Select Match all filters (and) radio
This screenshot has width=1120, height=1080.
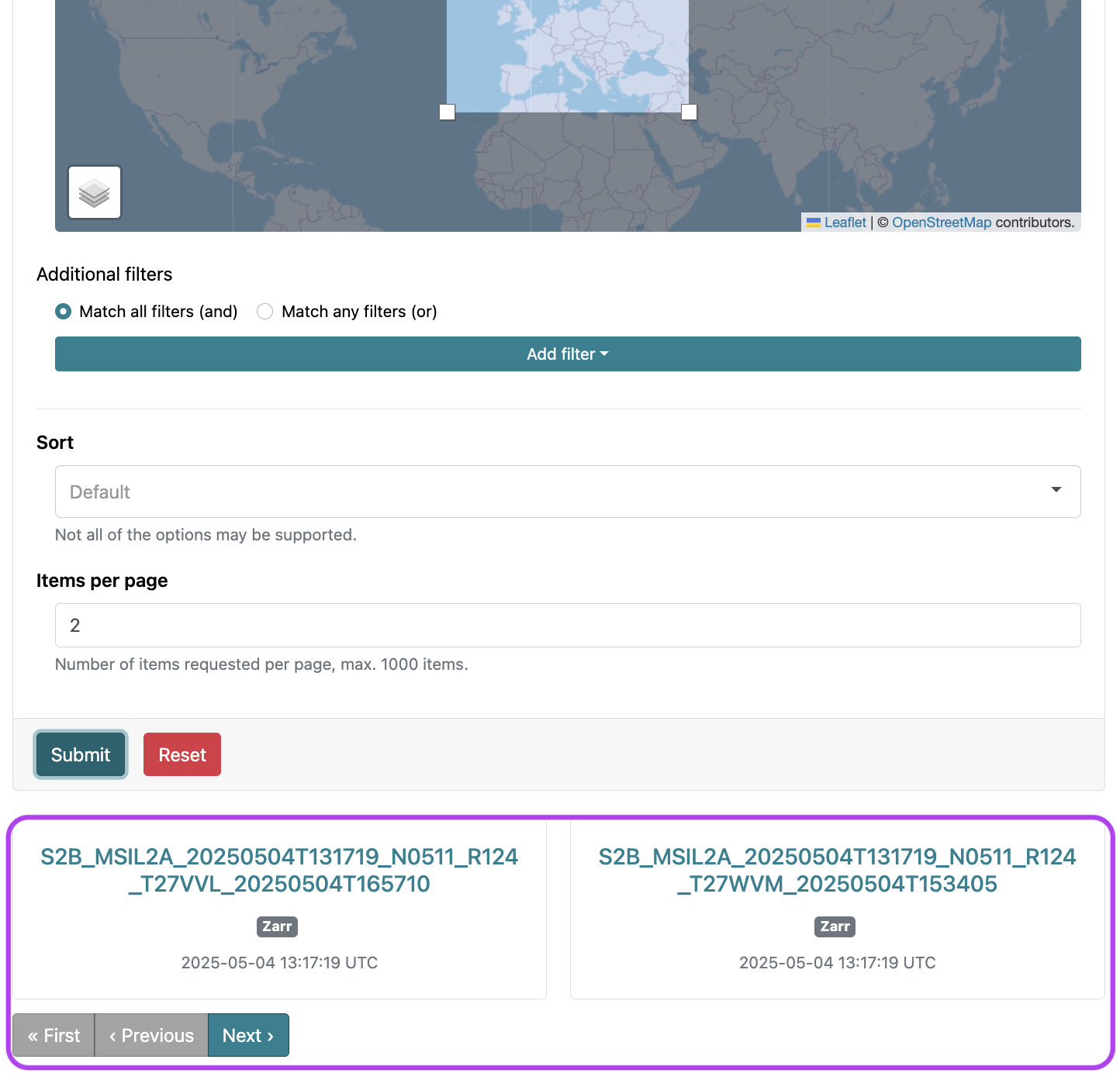(x=64, y=312)
